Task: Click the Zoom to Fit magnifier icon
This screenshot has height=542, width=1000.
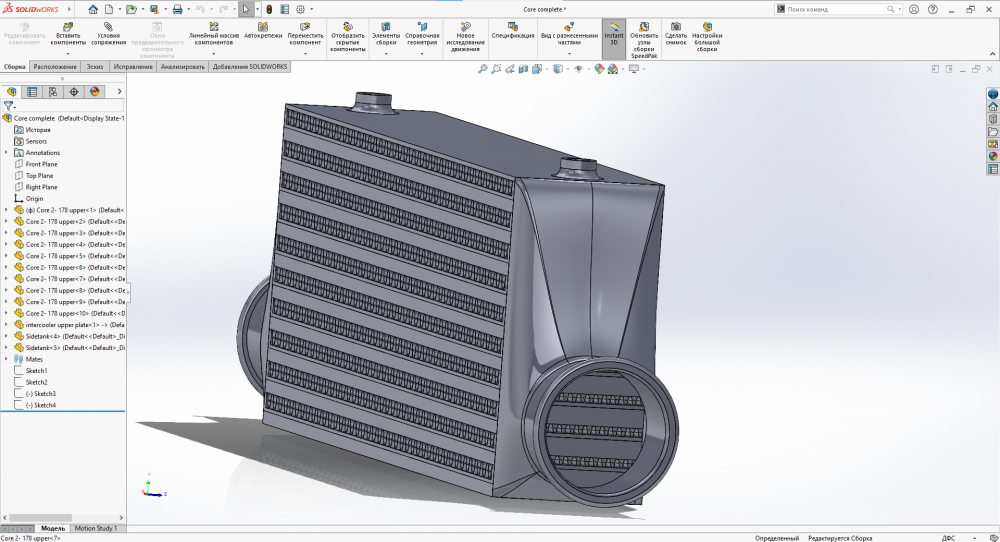Action: point(483,69)
